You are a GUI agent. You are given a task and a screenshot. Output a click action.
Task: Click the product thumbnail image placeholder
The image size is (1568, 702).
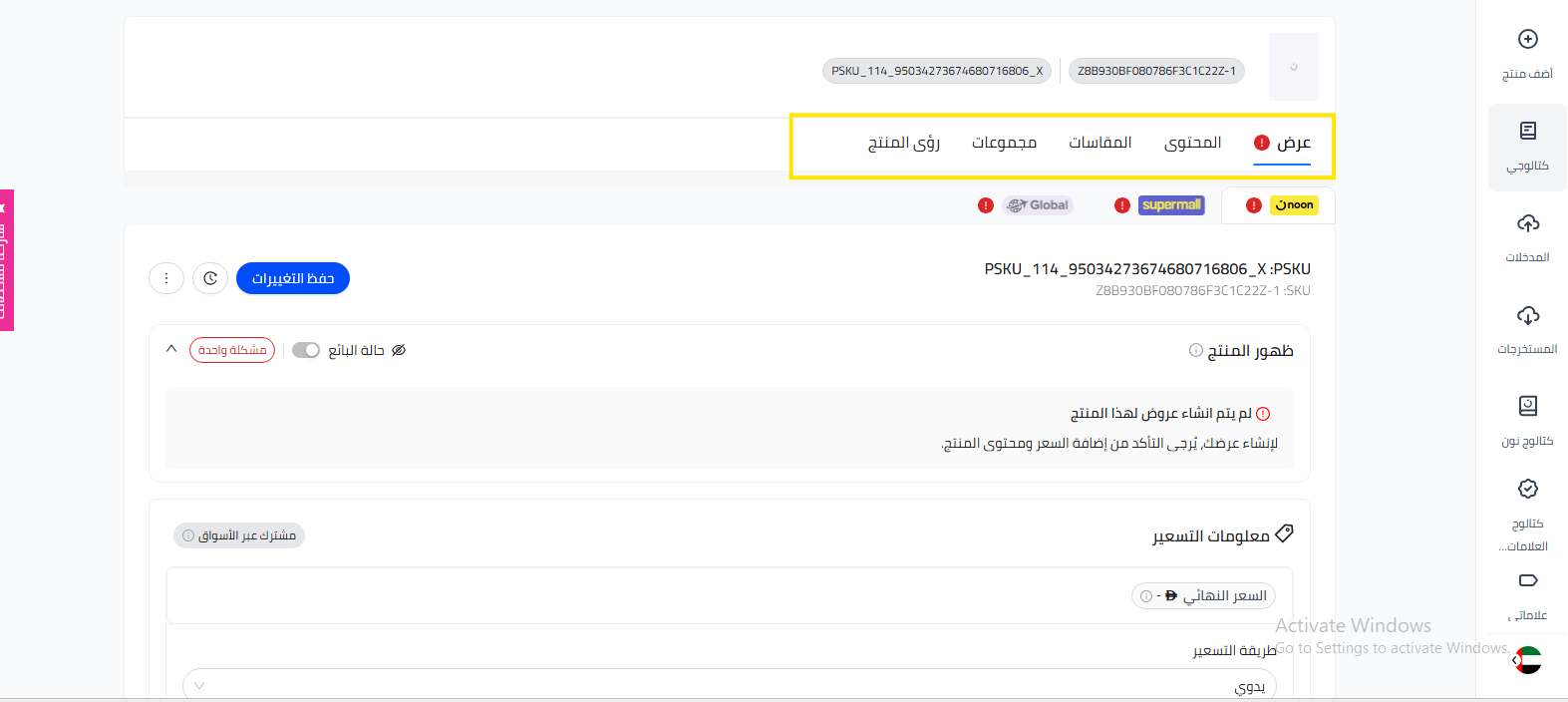pyautogui.click(x=1293, y=67)
